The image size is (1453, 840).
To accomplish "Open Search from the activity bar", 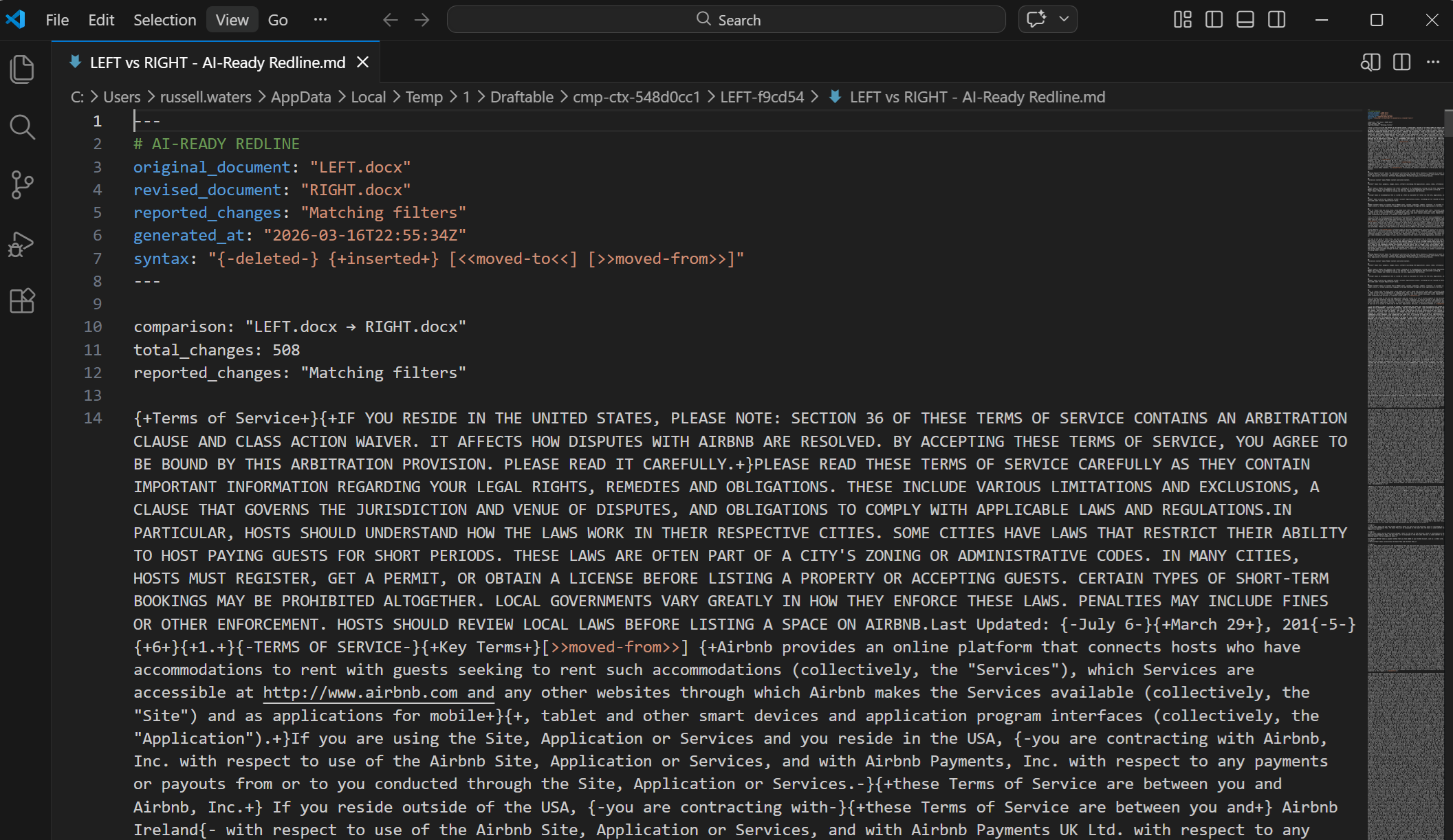I will click(23, 127).
